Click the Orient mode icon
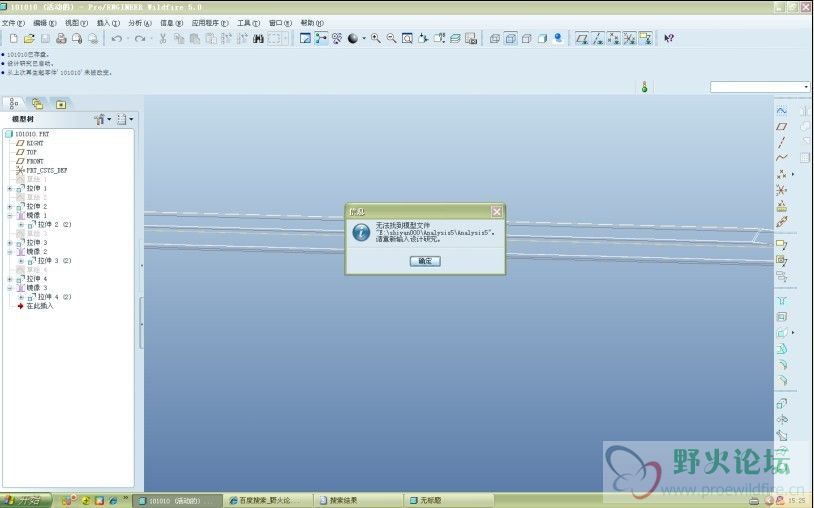 (x=337, y=38)
